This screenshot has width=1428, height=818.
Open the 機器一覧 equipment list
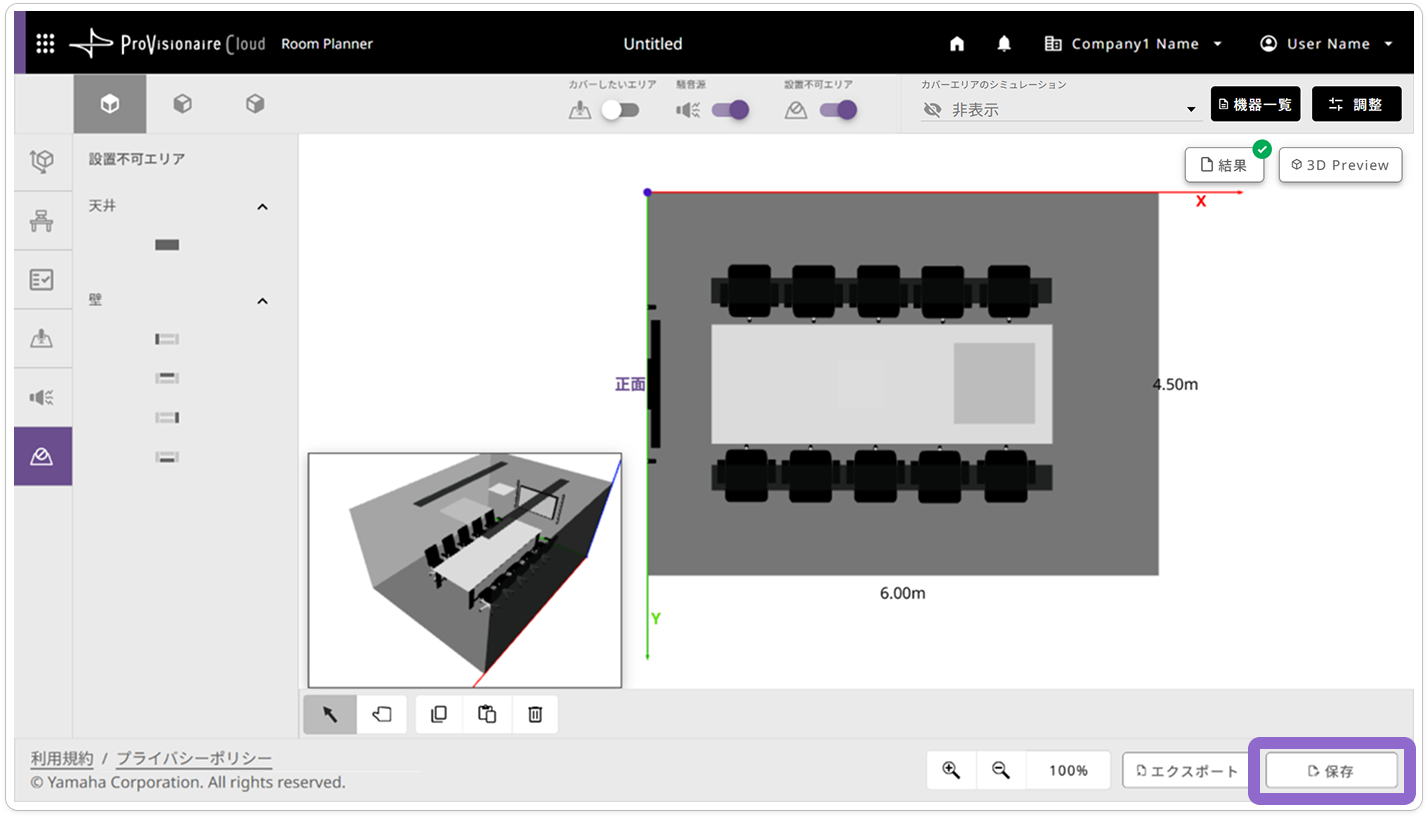(x=1255, y=104)
